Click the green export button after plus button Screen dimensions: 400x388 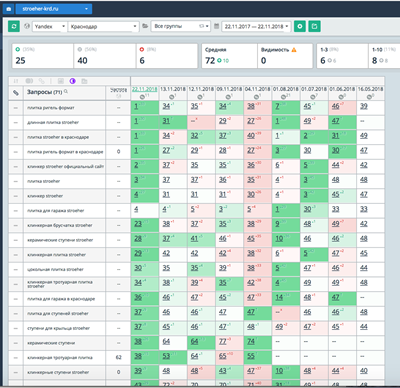(x=314, y=26)
